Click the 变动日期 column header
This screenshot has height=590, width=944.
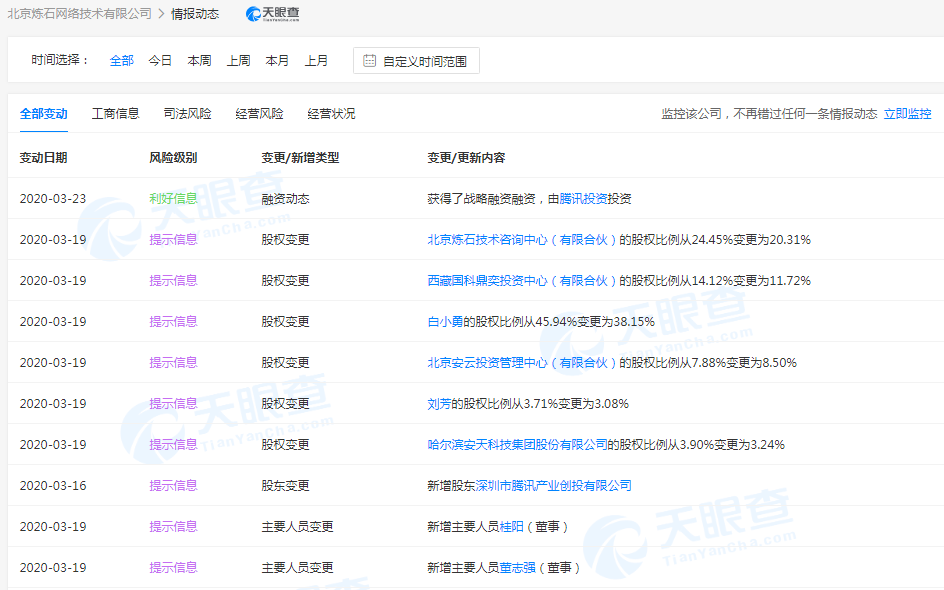[43, 158]
